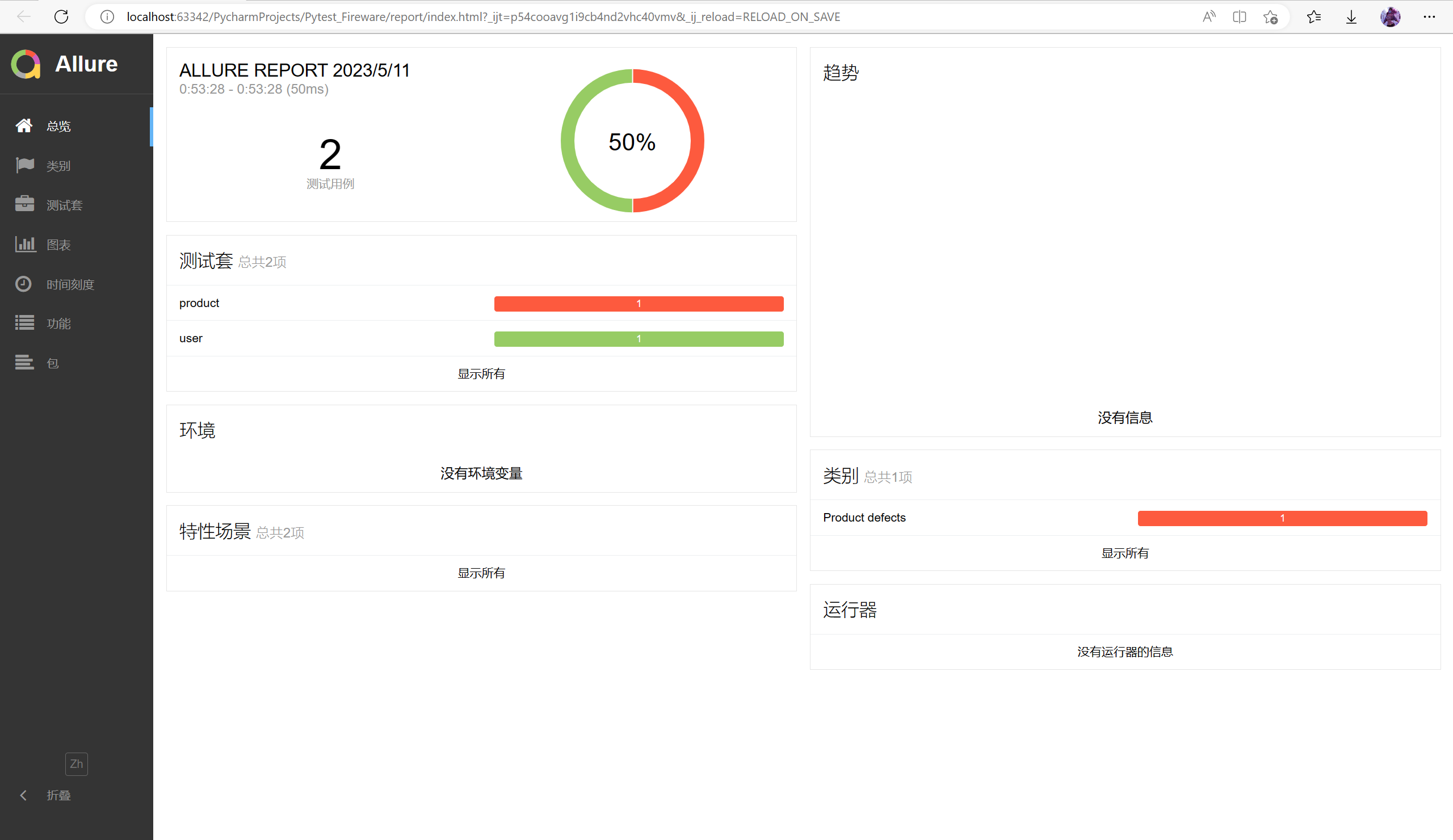1453x840 pixels.
Task: Click the green user suite bar
Action: pyautogui.click(x=639, y=339)
